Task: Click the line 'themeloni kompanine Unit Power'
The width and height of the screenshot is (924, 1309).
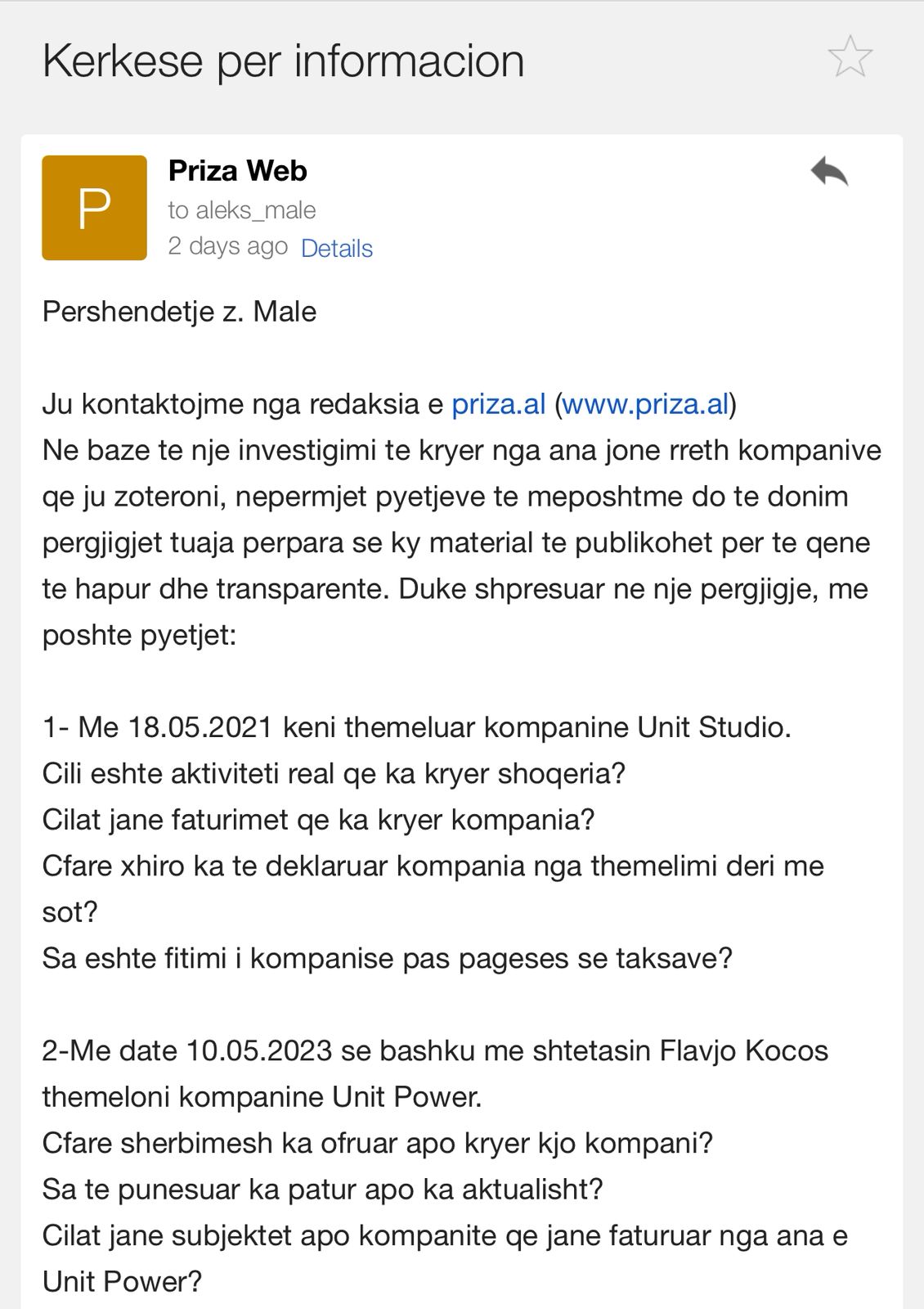Action: (262, 1096)
